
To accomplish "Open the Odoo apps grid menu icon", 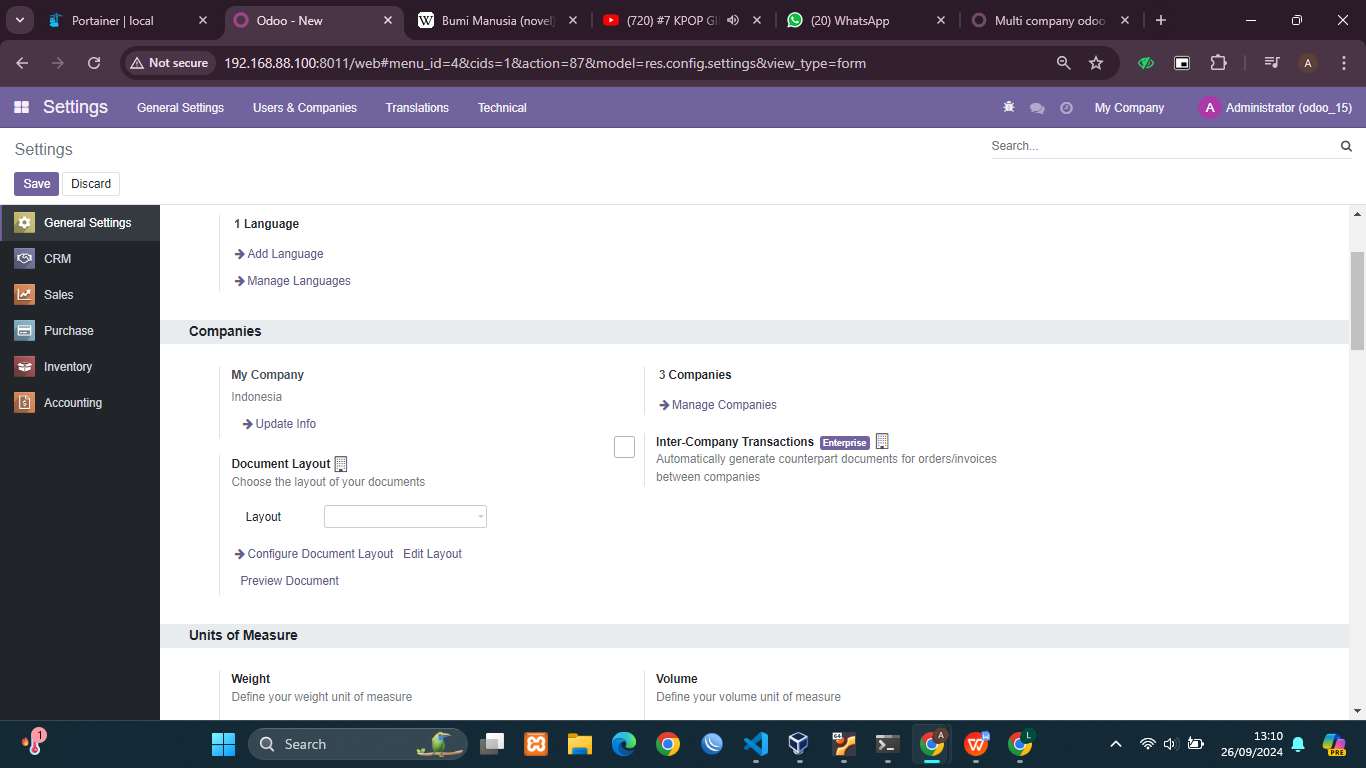I will 21,107.
